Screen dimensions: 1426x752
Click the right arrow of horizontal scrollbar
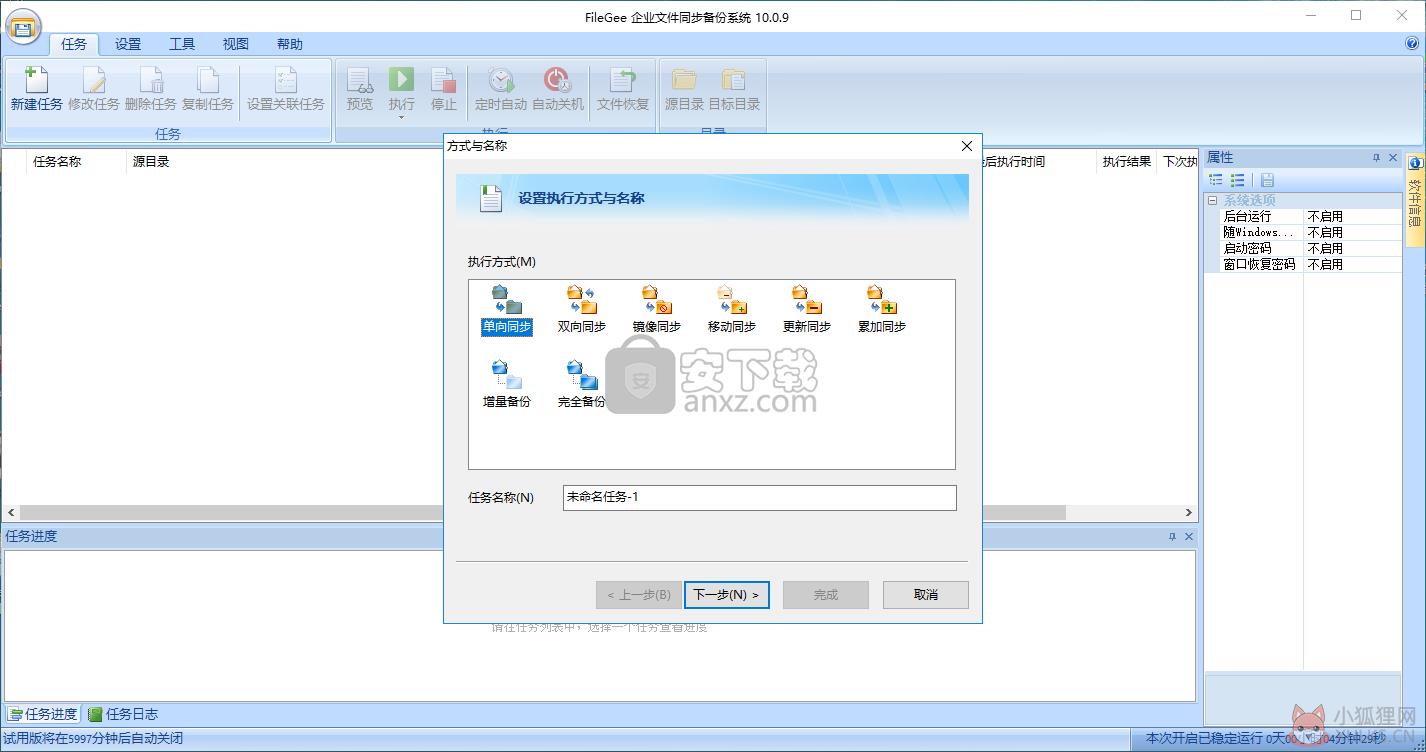[x=1189, y=512]
